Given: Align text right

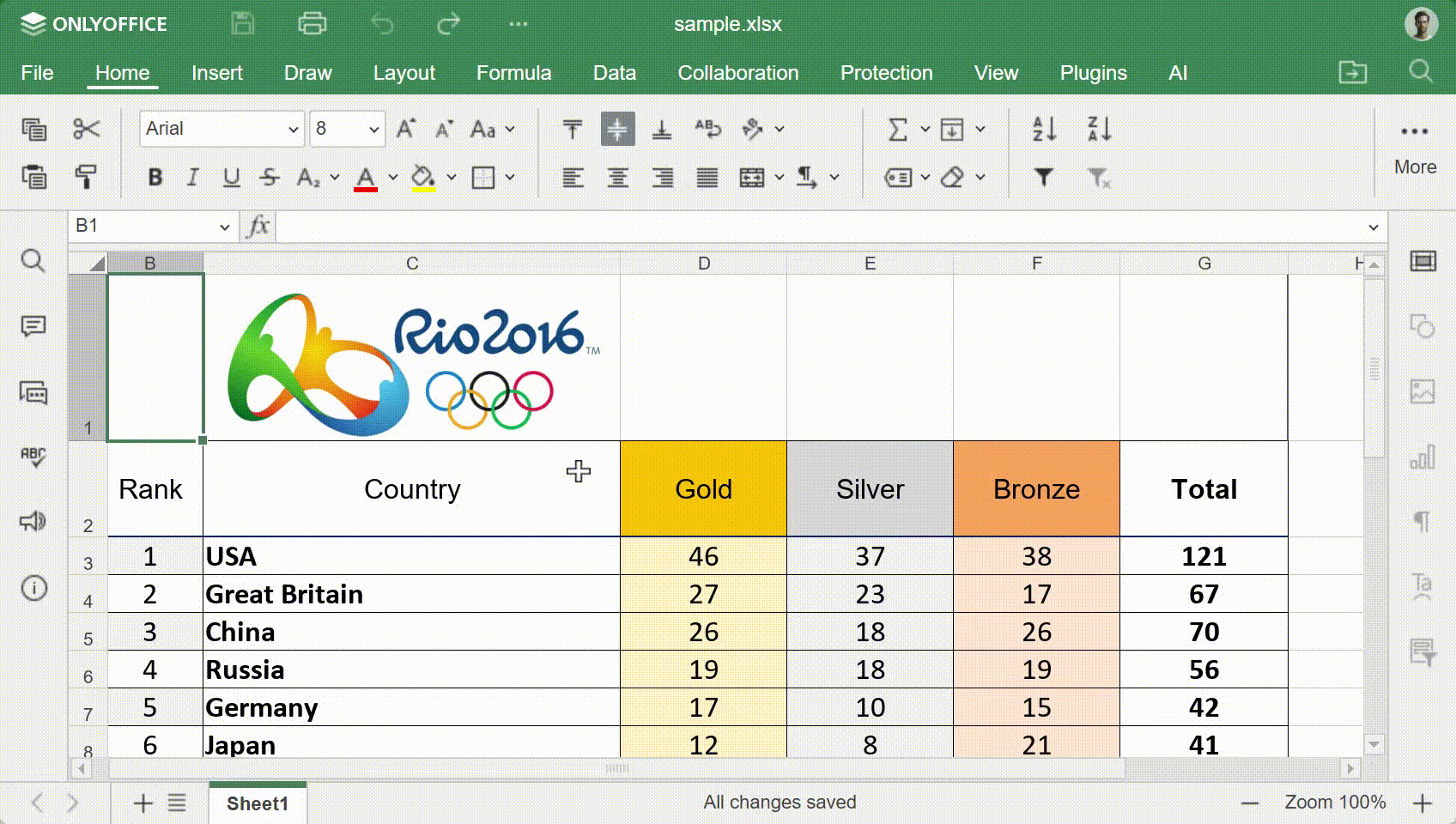Looking at the screenshot, I should click(x=662, y=178).
